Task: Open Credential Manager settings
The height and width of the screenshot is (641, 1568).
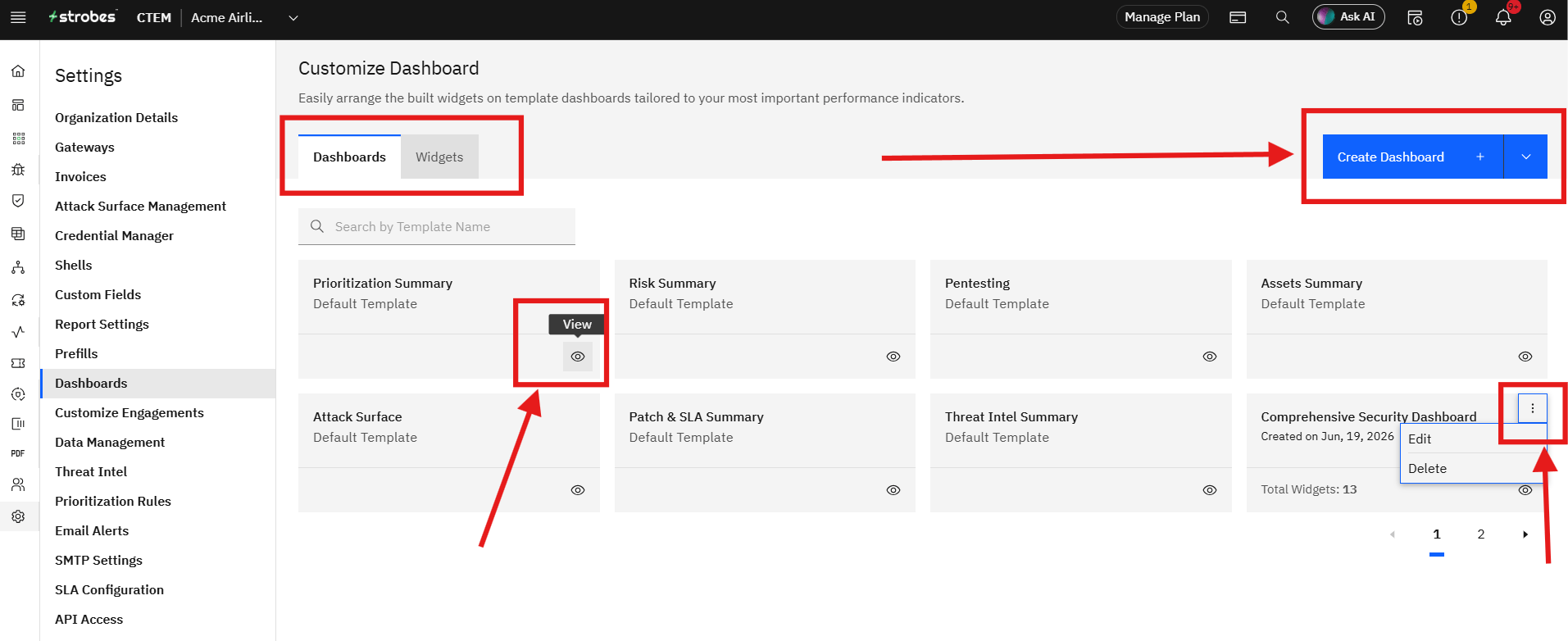Action: pyautogui.click(x=114, y=235)
